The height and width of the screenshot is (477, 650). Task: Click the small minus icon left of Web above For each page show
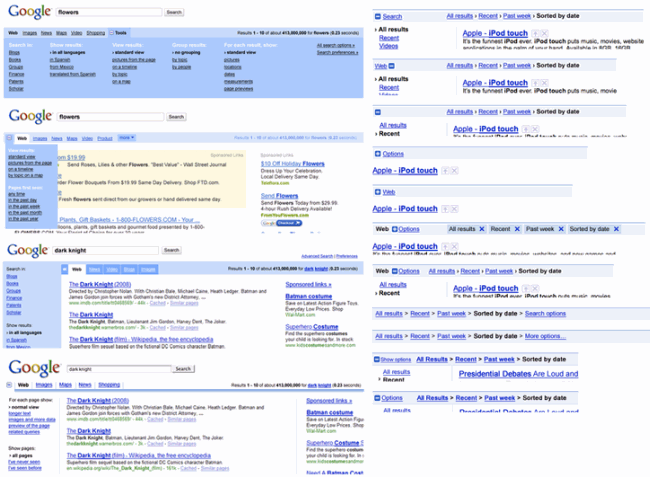point(9,385)
